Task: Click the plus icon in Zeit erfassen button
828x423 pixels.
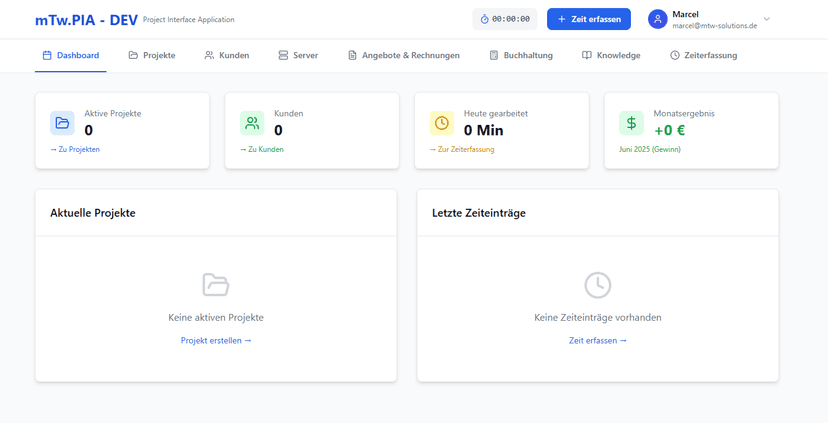Action: [x=561, y=19]
